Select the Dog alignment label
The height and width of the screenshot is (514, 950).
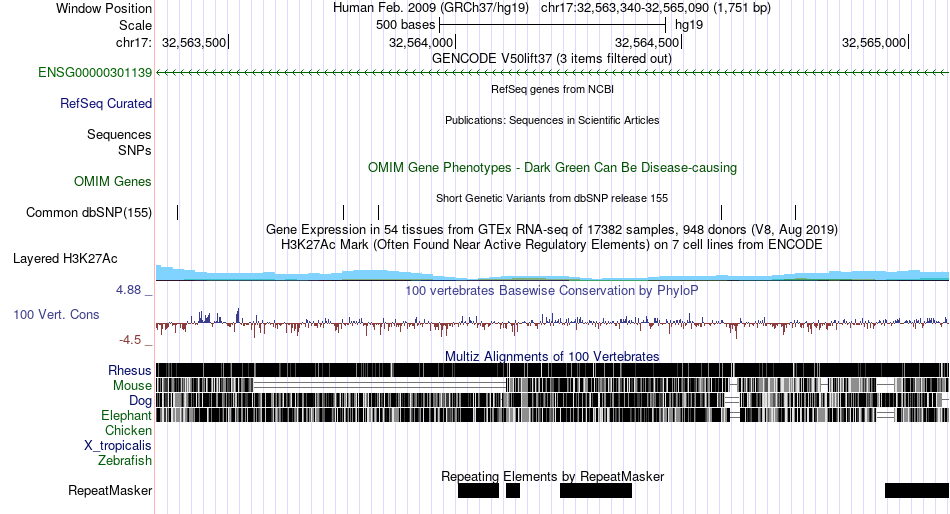[x=140, y=401]
